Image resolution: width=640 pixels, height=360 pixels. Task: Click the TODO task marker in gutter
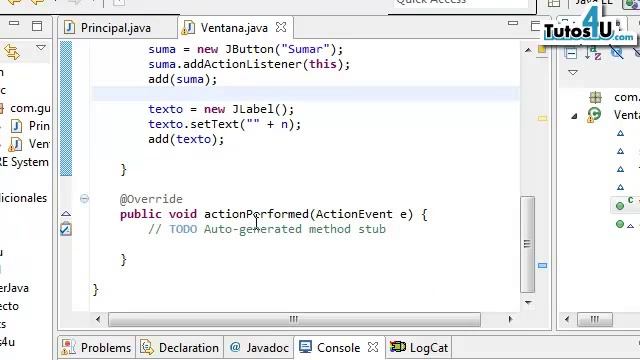coord(66,229)
